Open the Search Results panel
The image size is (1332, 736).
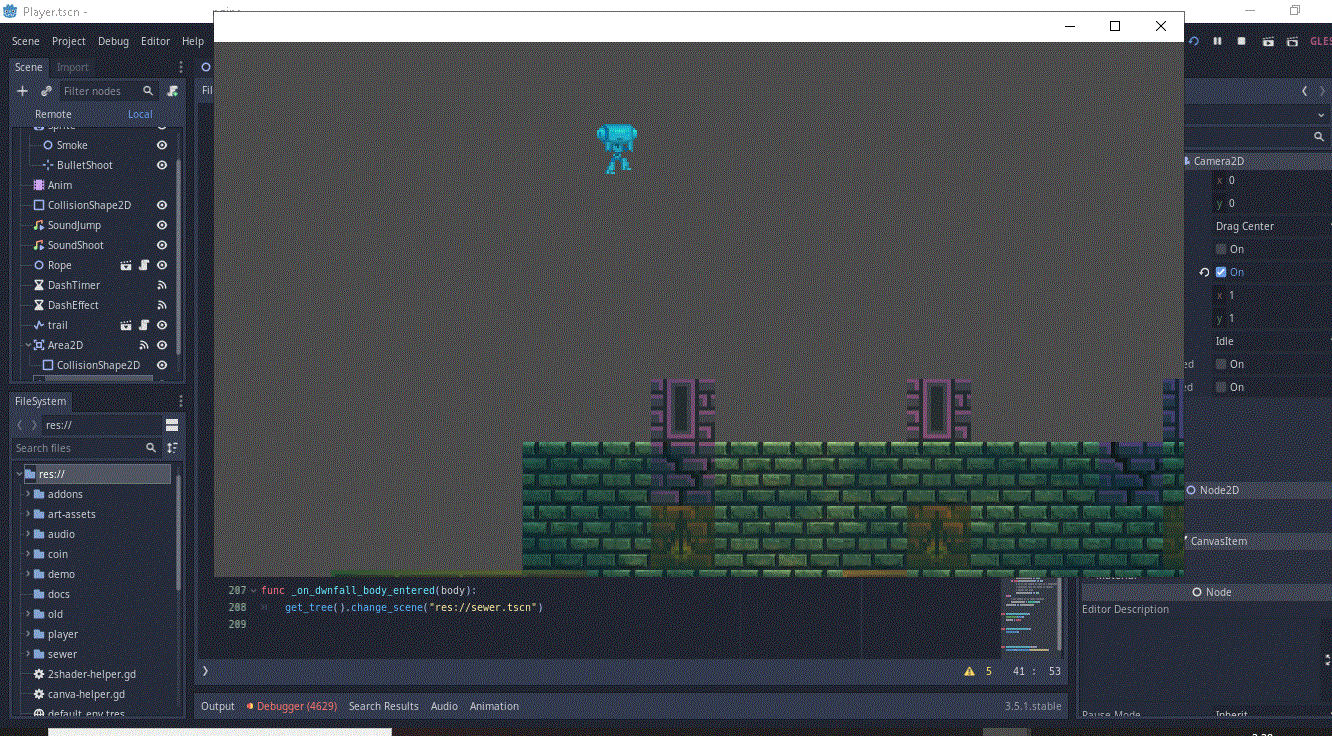pyautogui.click(x=384, y=706)
